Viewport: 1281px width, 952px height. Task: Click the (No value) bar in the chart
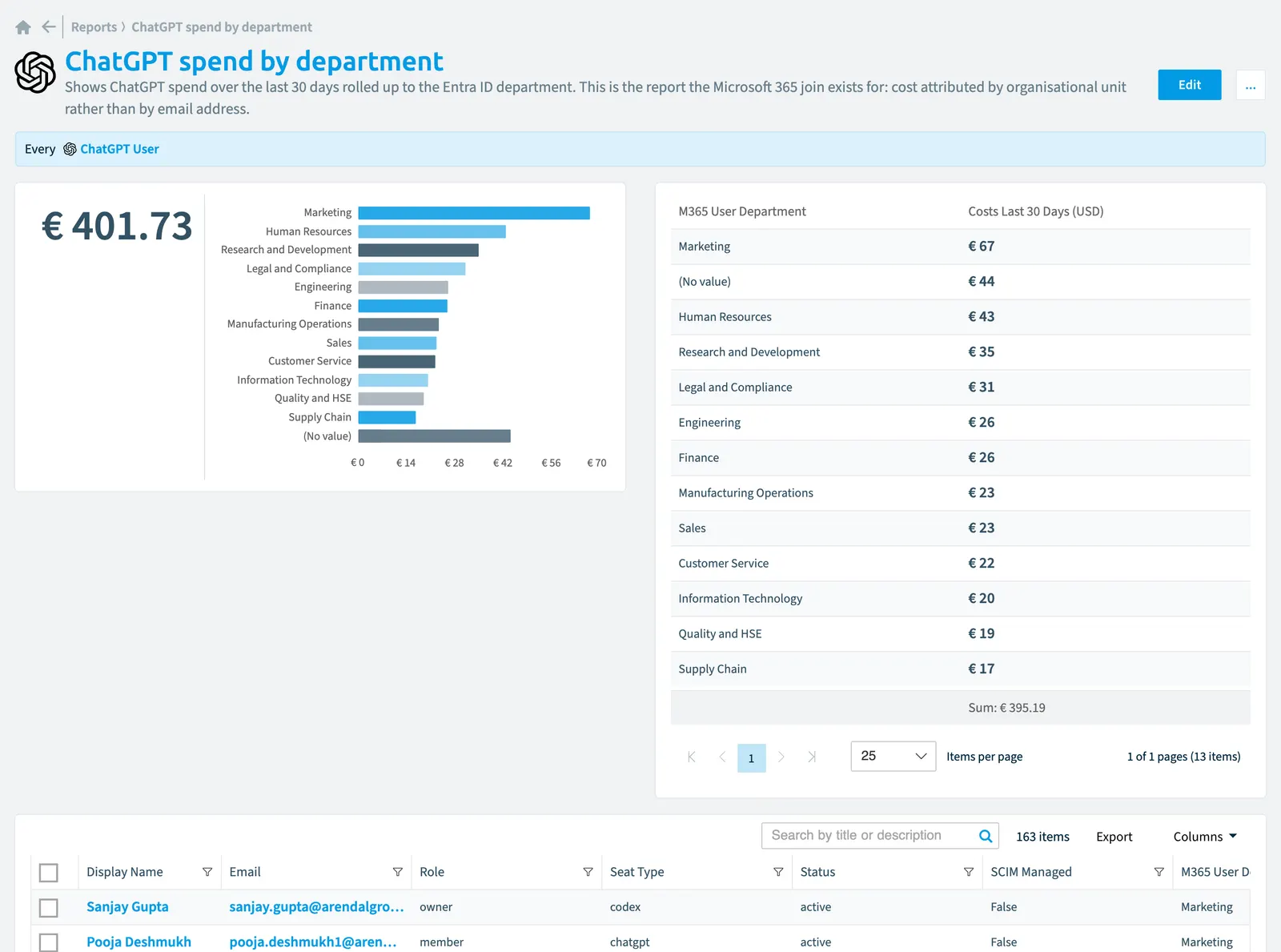(x=435, y=436)
